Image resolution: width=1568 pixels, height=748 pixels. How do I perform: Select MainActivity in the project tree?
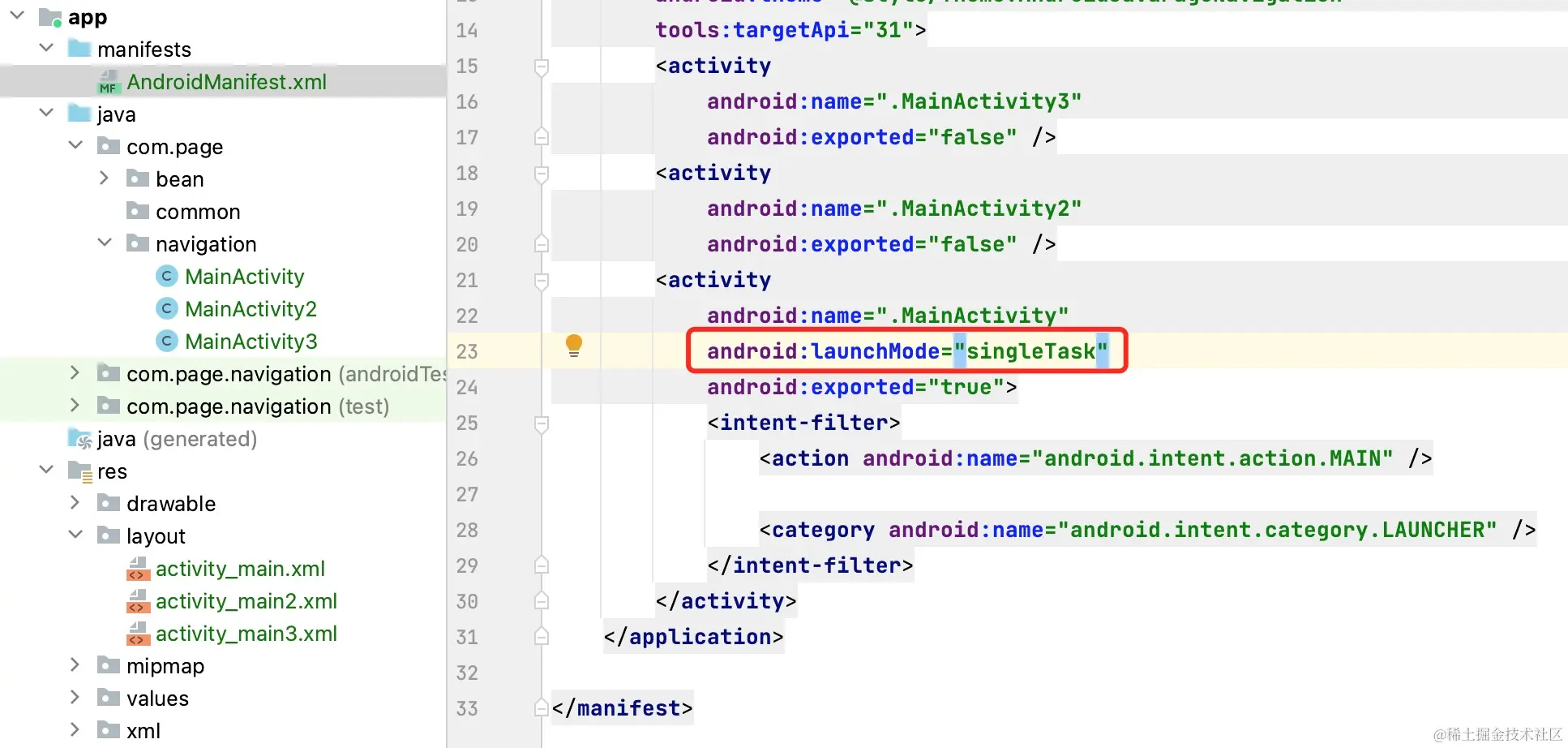tap(244, 277)
